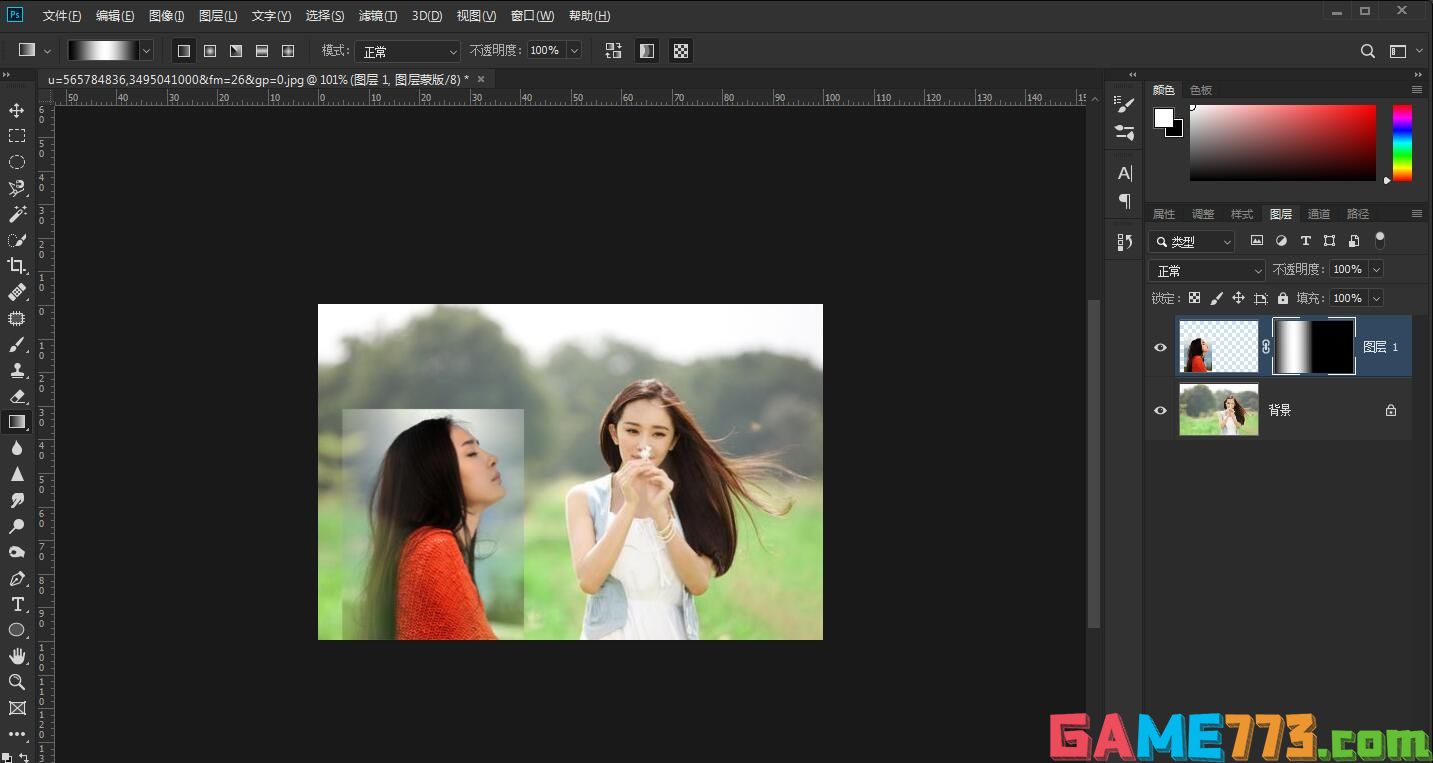
Task: Click the search magnifier icon
Action: coord(1368,51)
